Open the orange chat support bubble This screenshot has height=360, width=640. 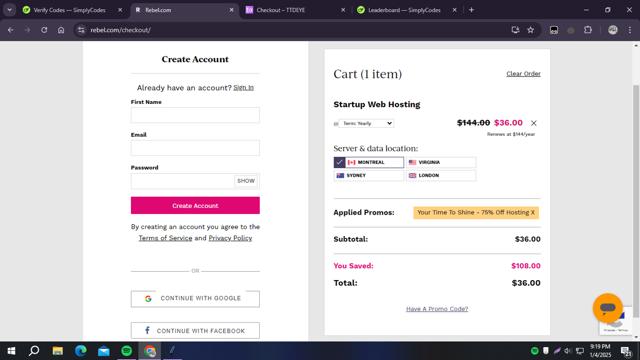[x=608, y=308]
